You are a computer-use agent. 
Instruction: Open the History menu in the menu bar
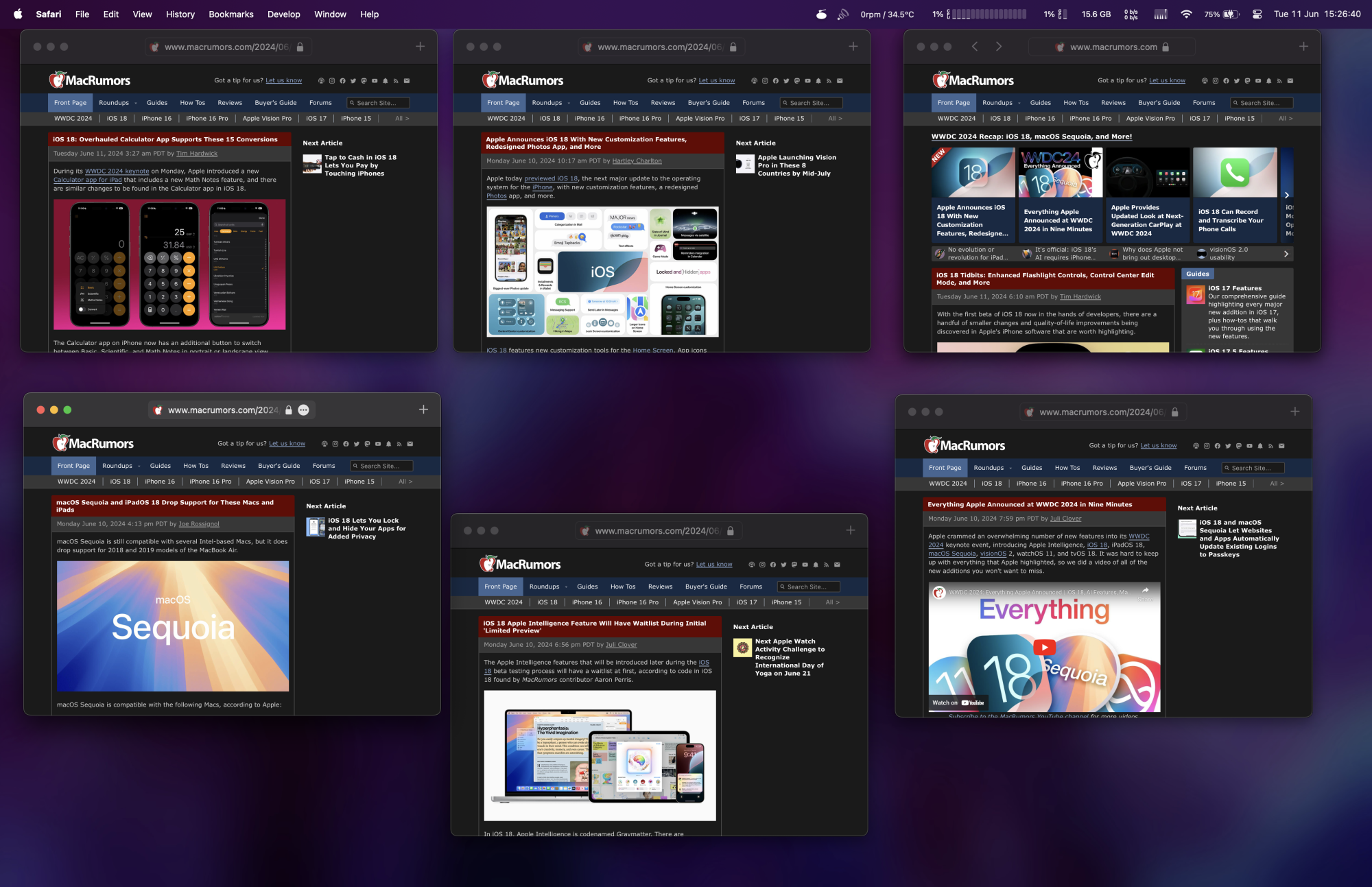point(180,14)
